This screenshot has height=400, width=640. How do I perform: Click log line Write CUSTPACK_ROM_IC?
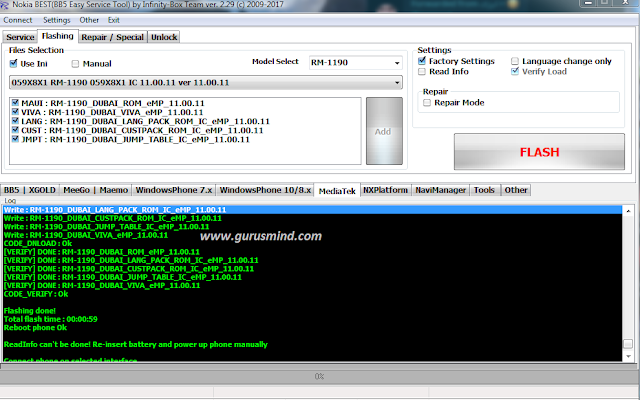113,218
